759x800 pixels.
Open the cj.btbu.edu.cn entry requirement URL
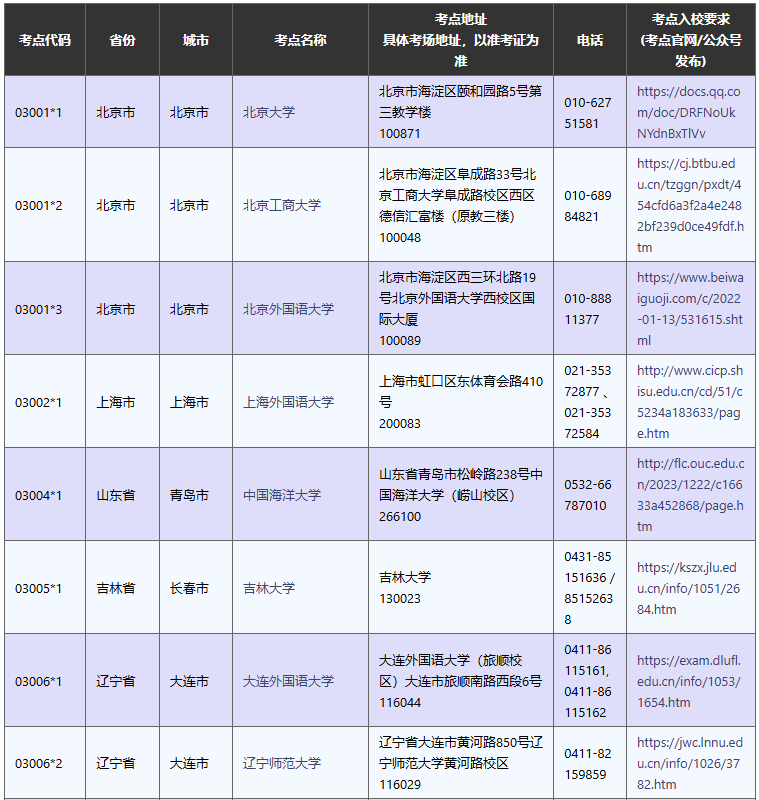(x=690, y=205)
